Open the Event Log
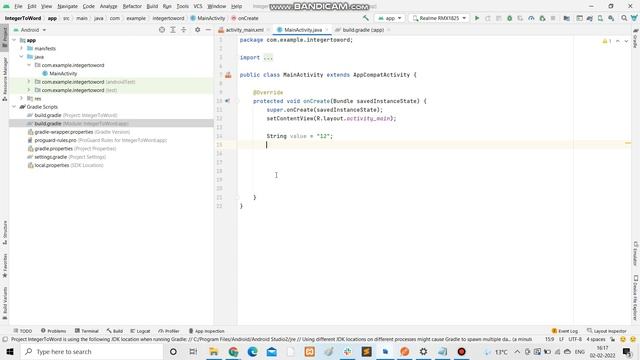 point(565,331)
